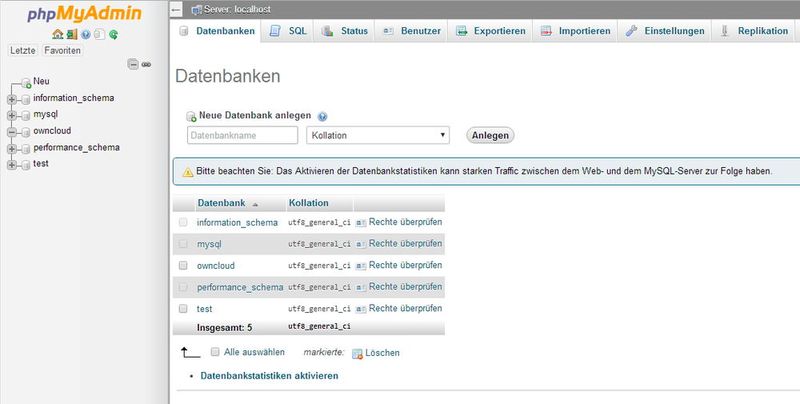The width and height of the screenshot is (800, 404).
Task: Click the privileges icon in mysql row
Action: [x=361, y=244]
